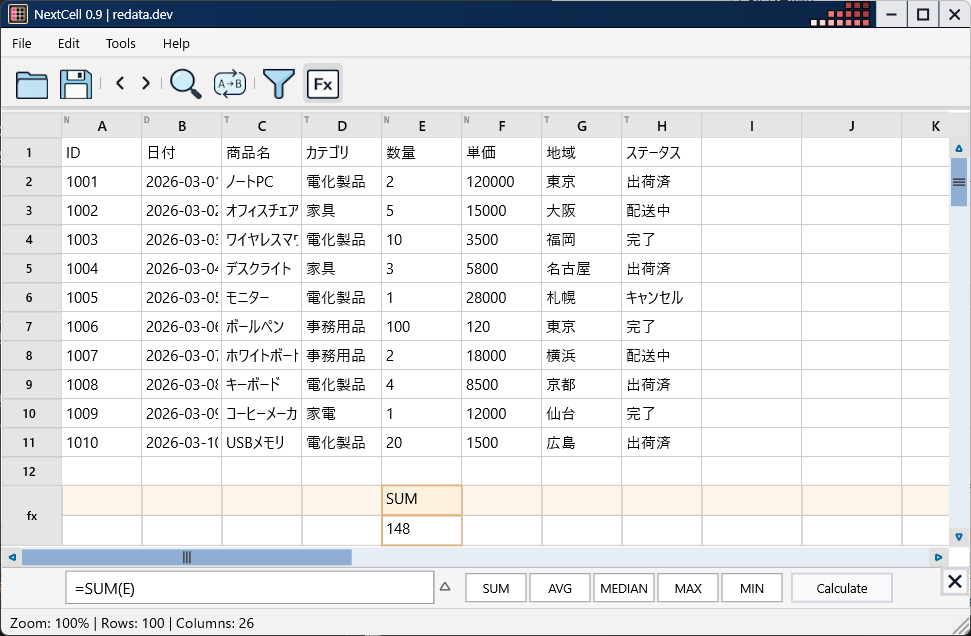971x636 pixels.
Task: Filter the data using the funnel icon
Action: pyautogui.click(x=277, y=83)
